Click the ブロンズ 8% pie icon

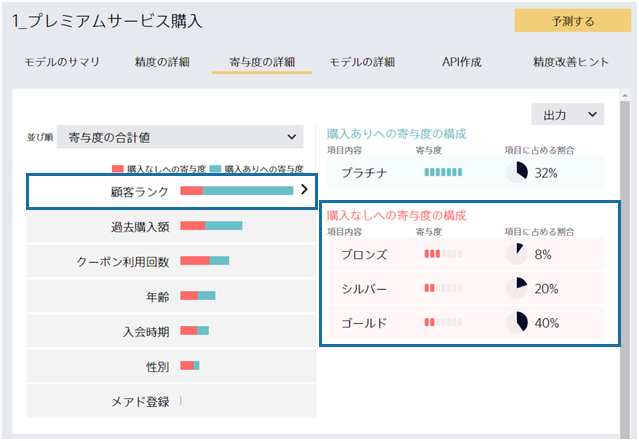(517, 254)
